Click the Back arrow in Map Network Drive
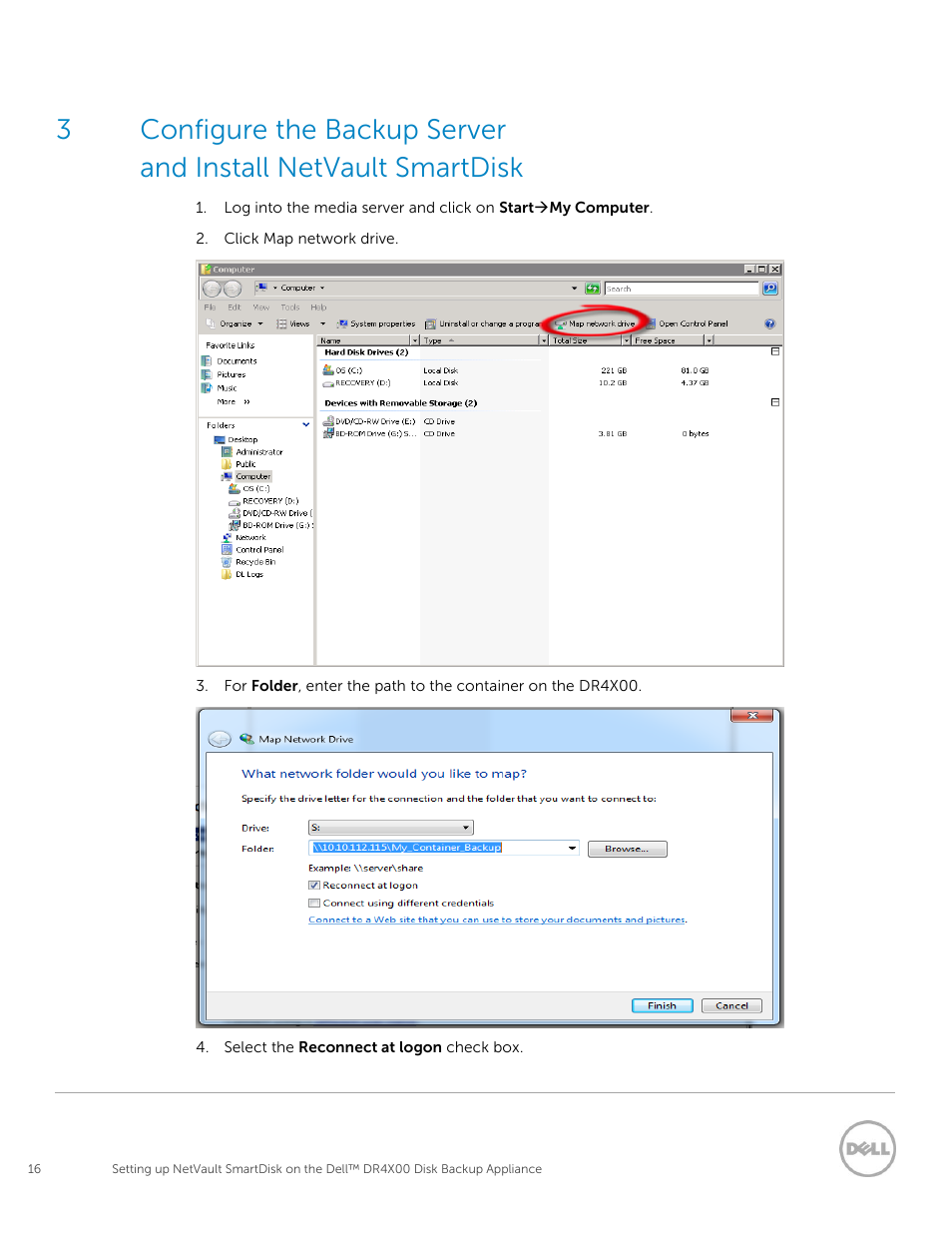The height and width of the screenshot is (1233, 952). 220,739
